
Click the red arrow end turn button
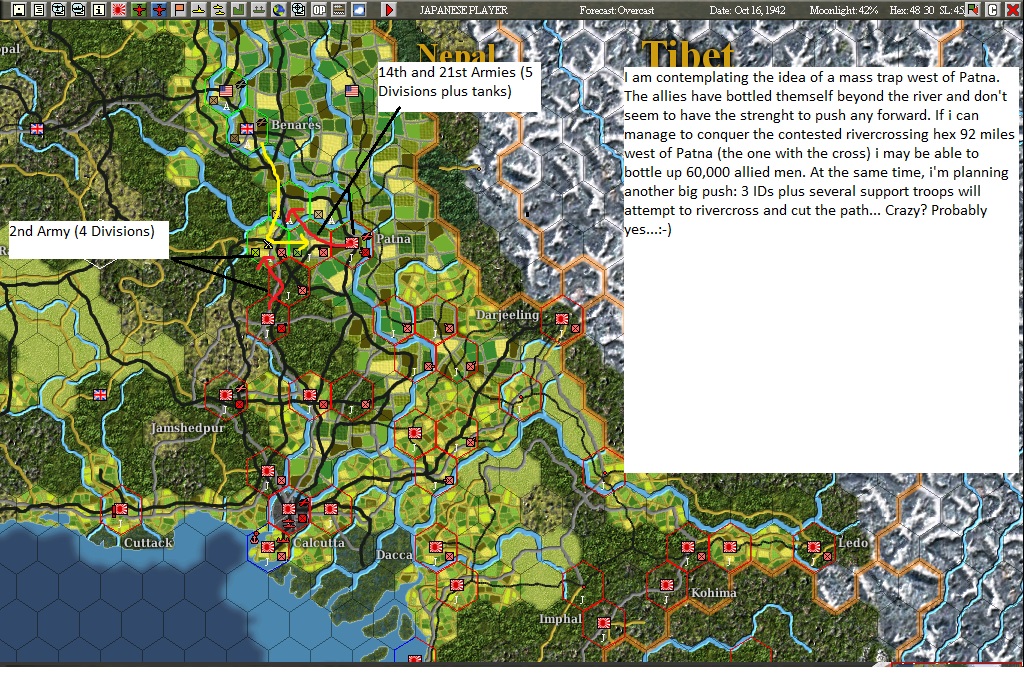(x=389, y=9)
